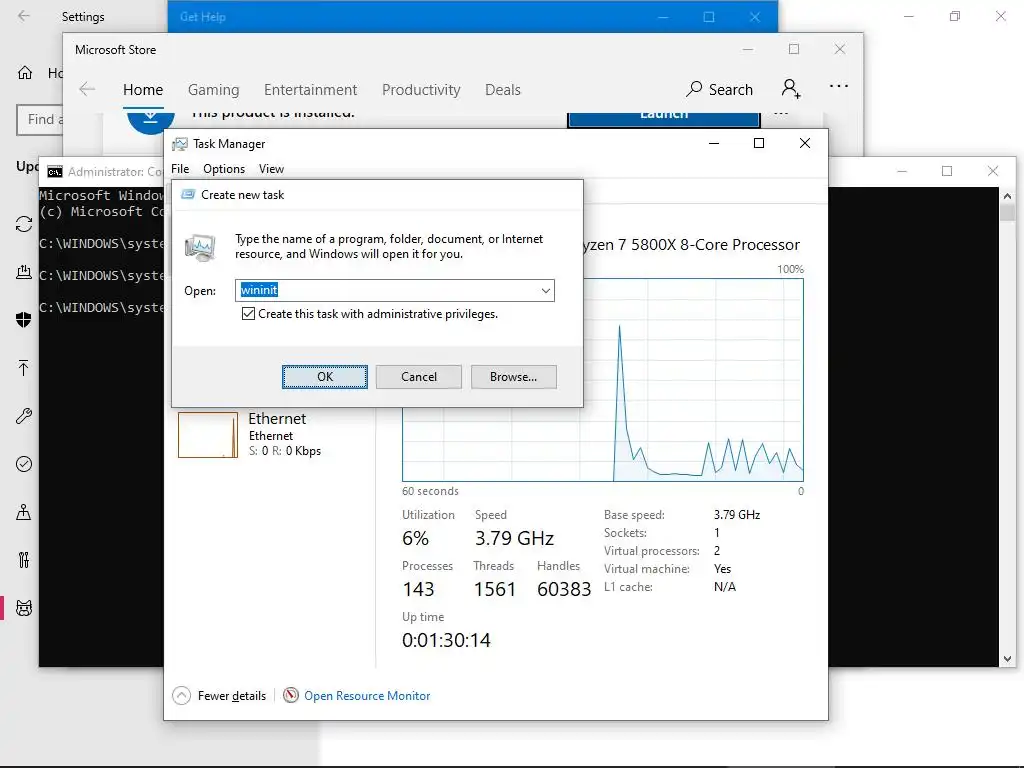
Task: Open Task Manager View menu
Action: click(x=271, y=168)
